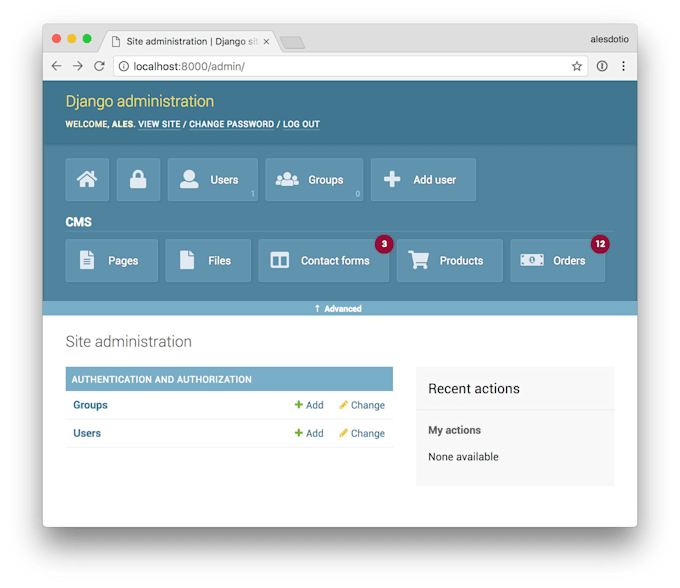This screenshot has height=588, width=680.
Task: Click the padlock shortcut button
Action: 138,180
